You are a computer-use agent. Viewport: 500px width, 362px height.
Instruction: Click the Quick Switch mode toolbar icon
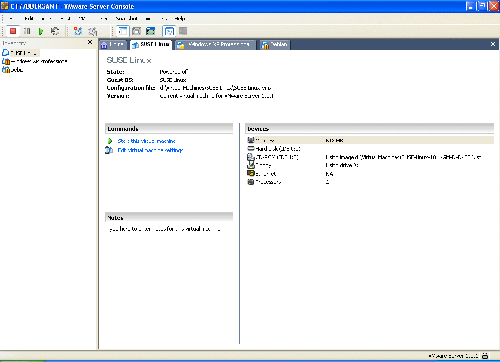[136, 31]
